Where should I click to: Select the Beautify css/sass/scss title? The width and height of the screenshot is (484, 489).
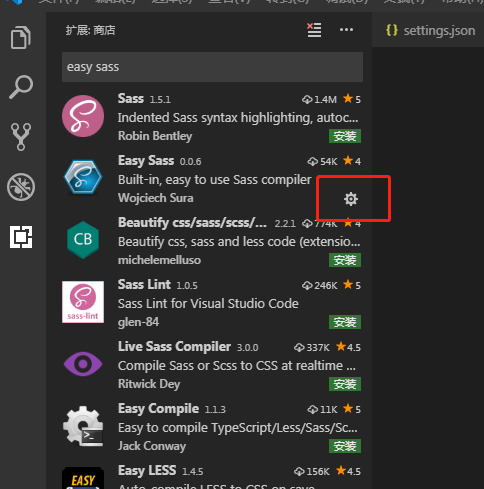[192, 223]
